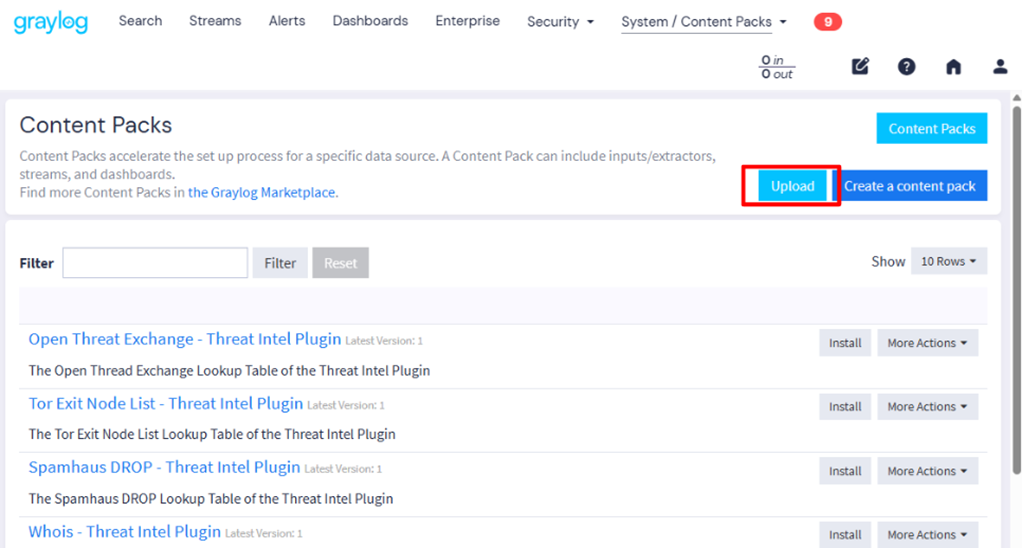Click the Reset button

pyautogui.click(x=340, y=263)
